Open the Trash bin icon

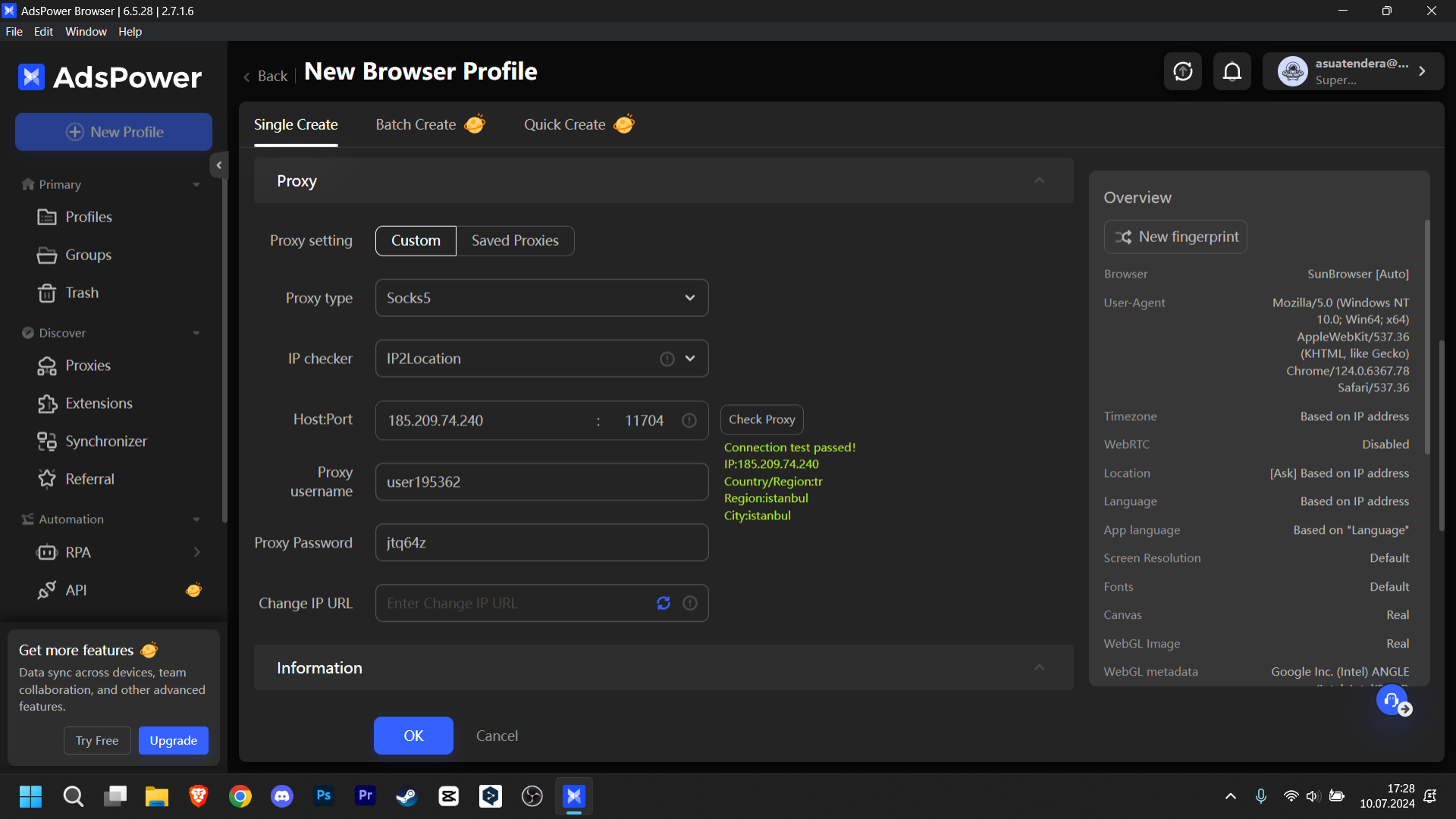47,293
